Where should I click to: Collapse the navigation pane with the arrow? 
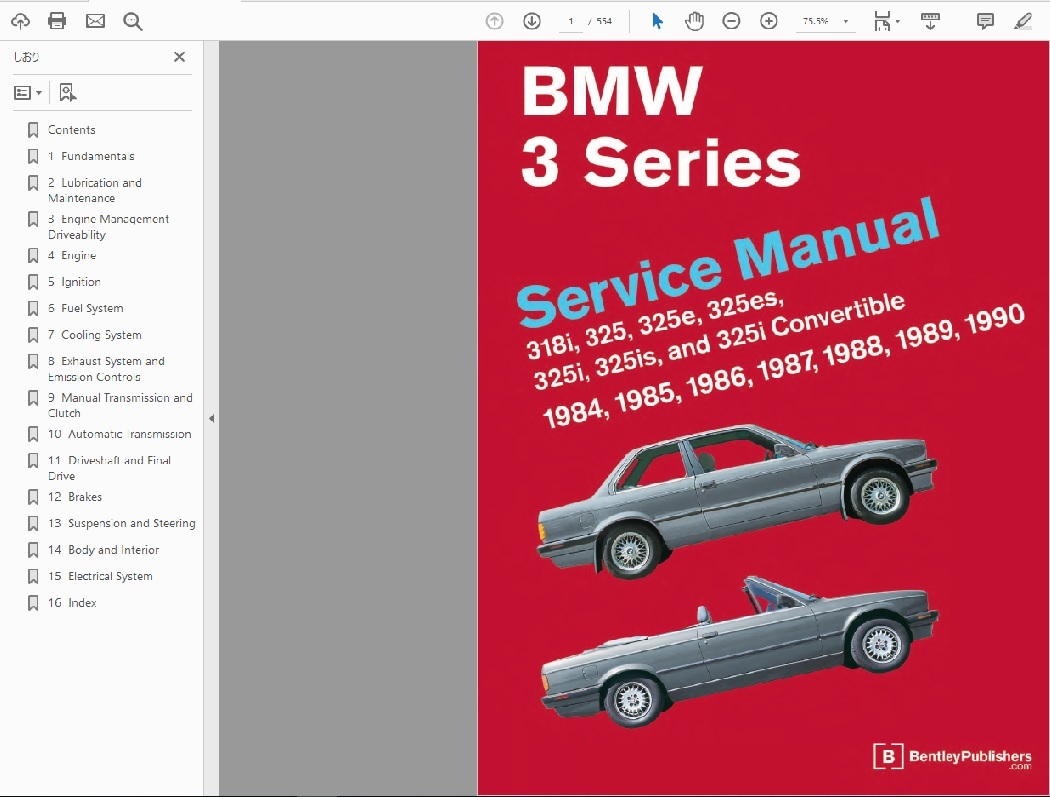pos(212,419)
